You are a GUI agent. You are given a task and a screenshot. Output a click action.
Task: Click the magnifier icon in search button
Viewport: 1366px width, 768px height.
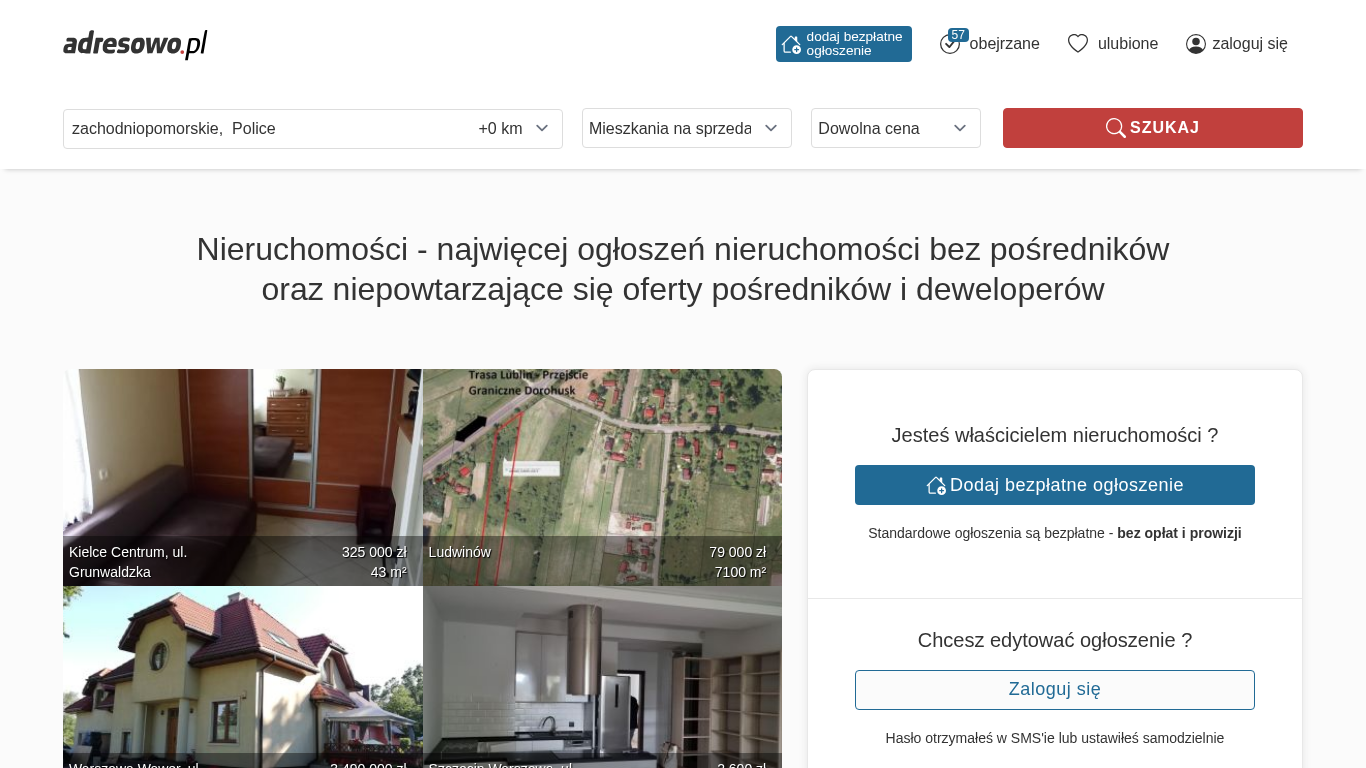(x=1115, y=128)
